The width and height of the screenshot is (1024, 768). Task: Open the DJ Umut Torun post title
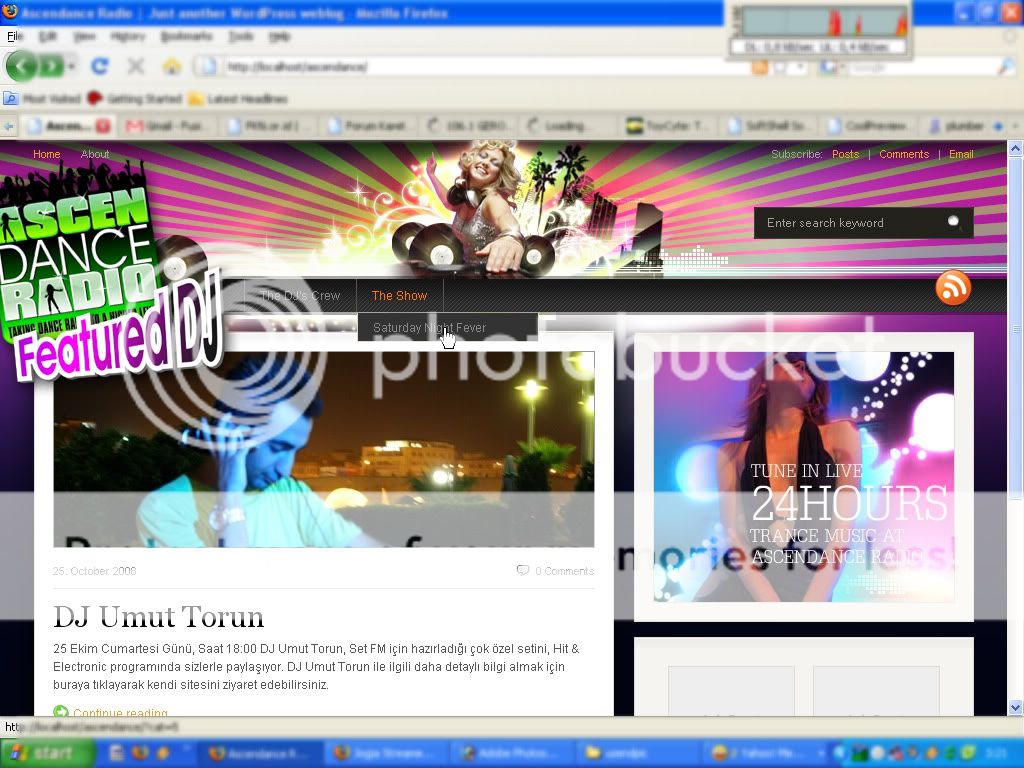(159, 616)
